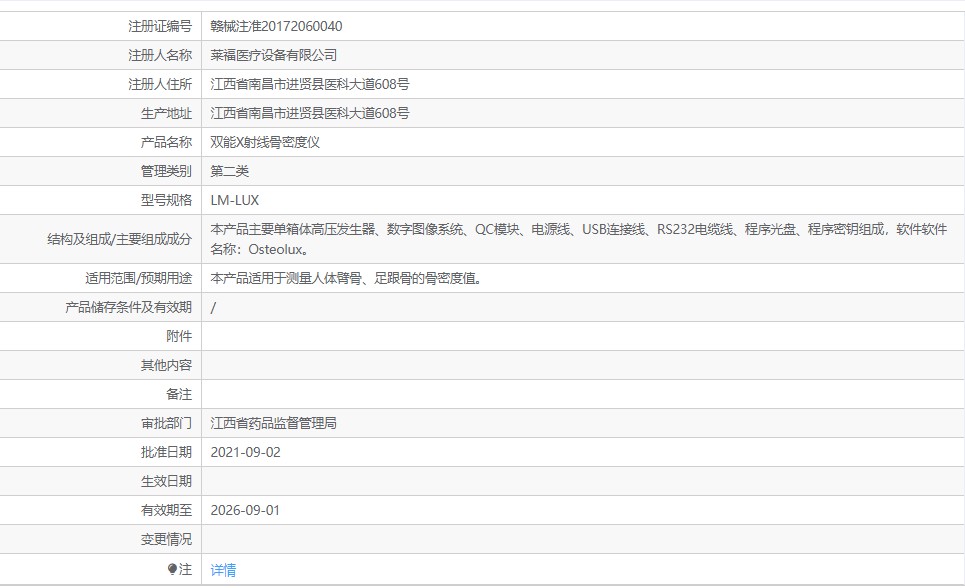Screen dimensions: 965x588
Task: Open the 详情 link
Action: coord(223,570)
